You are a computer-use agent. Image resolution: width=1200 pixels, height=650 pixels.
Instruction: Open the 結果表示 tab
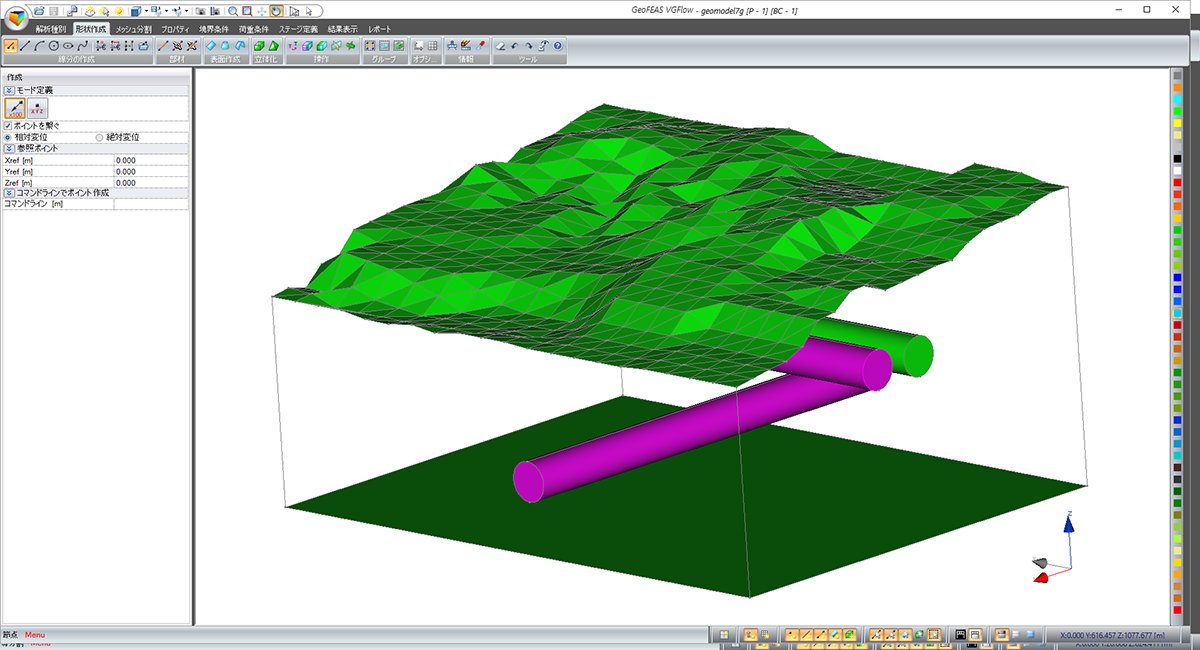(342, 29)
